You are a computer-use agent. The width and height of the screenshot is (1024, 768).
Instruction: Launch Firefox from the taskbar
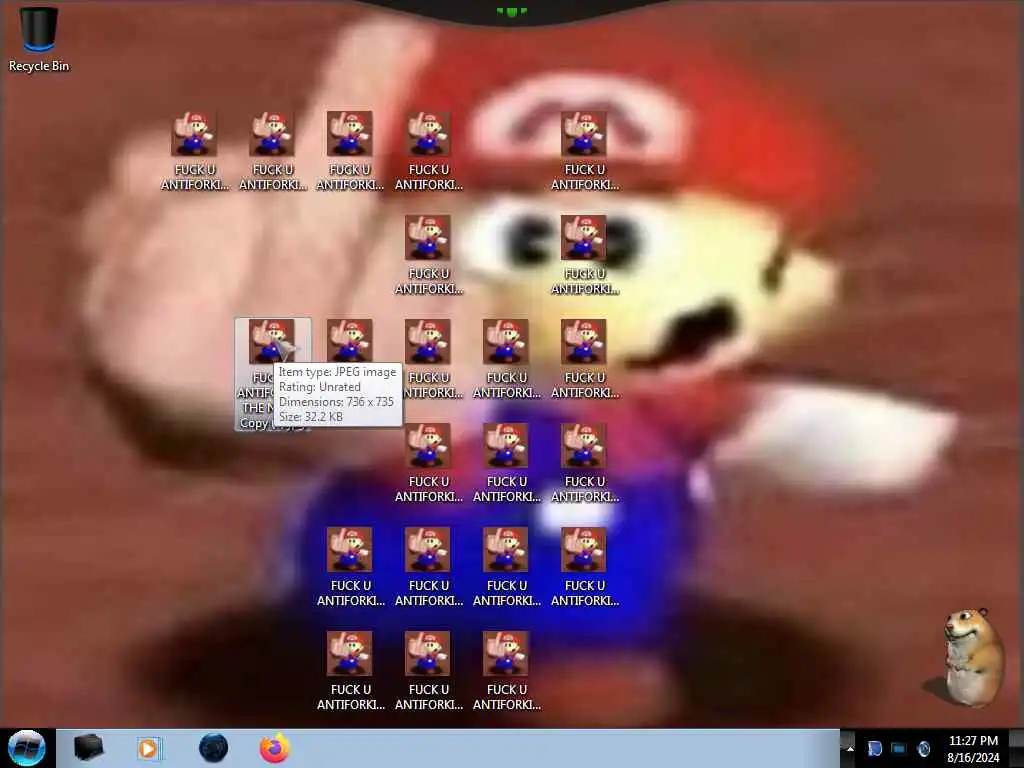(275, 748)
